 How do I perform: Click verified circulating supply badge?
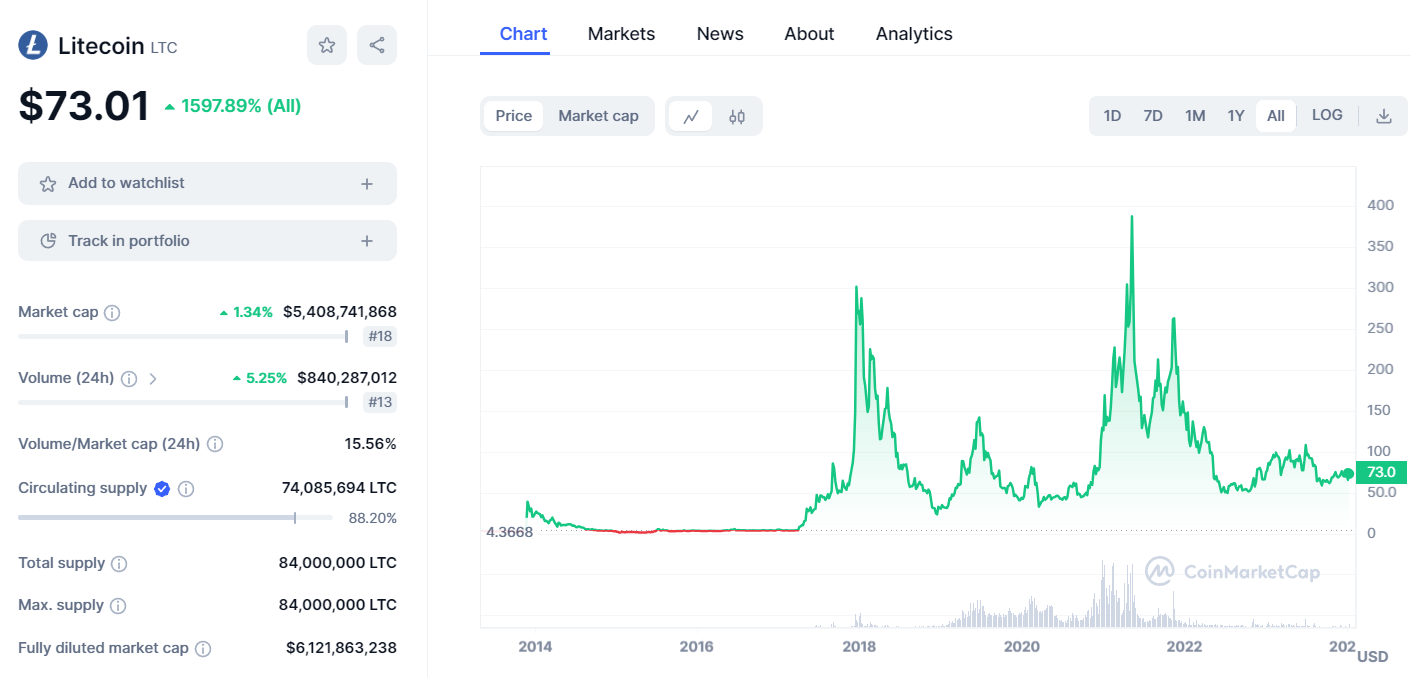162,489
